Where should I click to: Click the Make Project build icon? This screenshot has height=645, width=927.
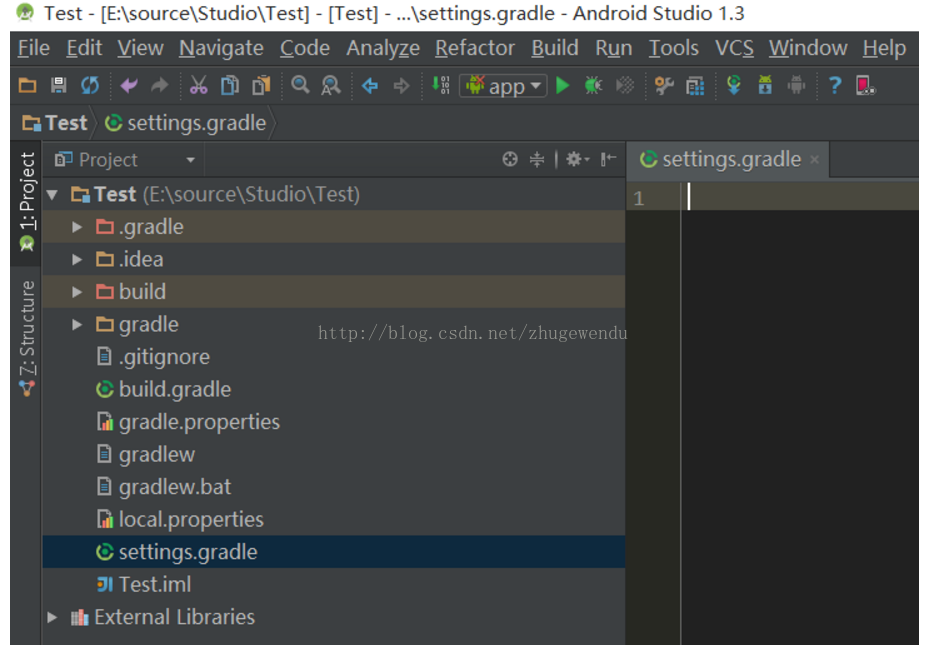(x=440, y=86)
